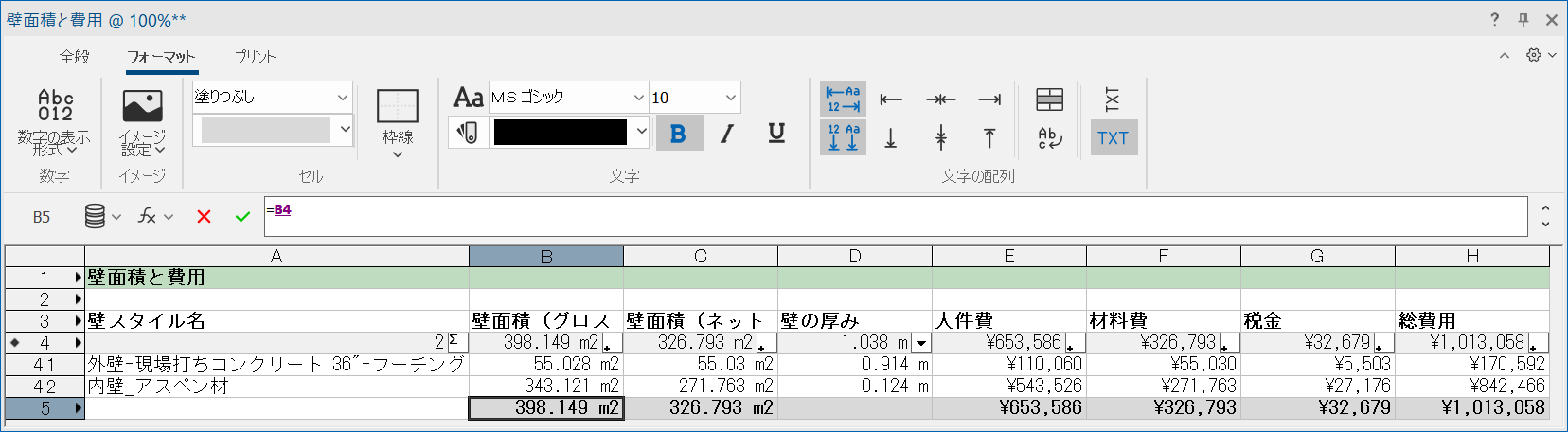The image size is (1568, 432).
Task: Align cell text to the bottom
Action: [891, 138]
